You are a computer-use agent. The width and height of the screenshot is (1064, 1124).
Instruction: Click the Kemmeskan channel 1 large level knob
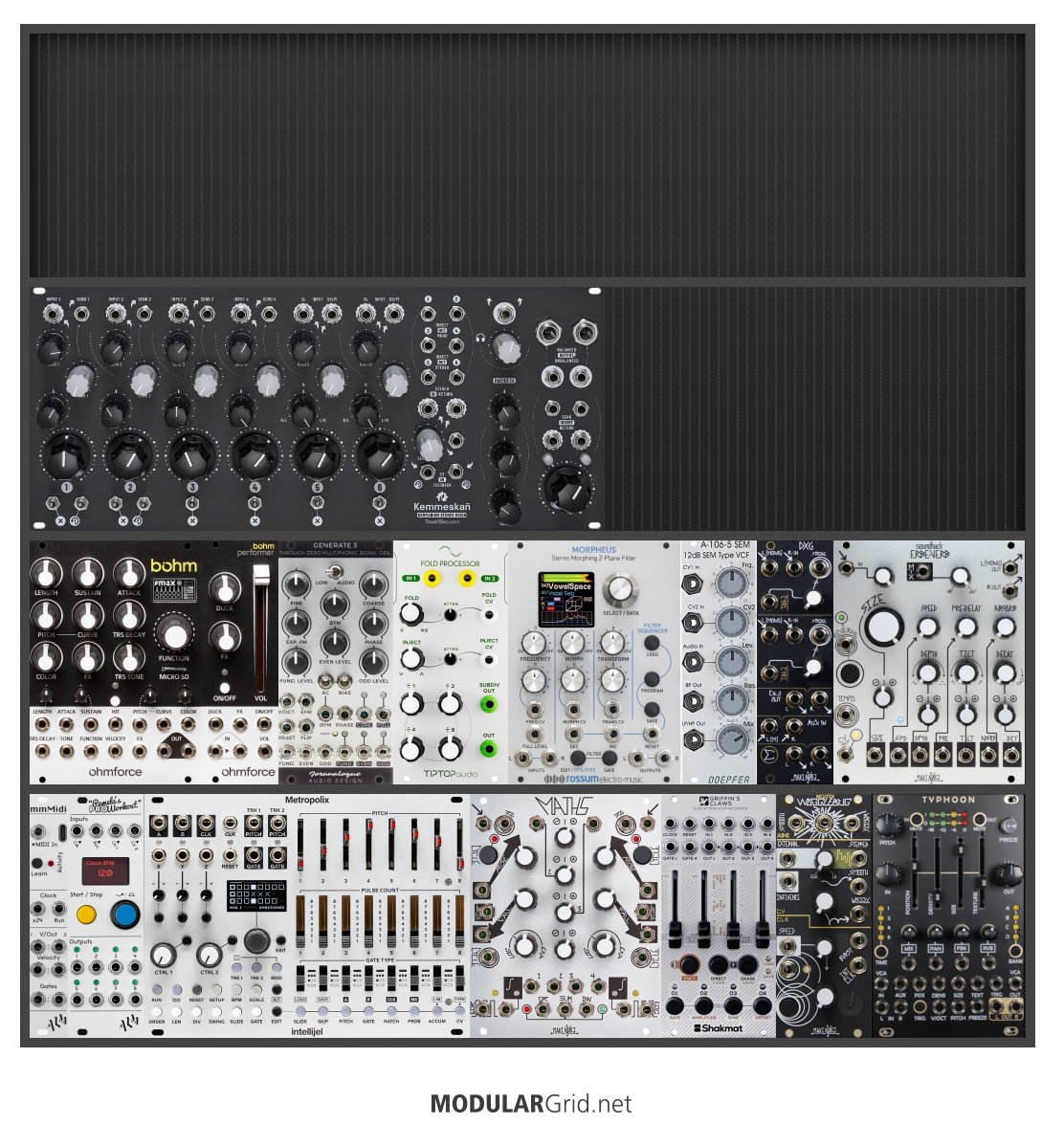pyautogui.click(x=66, y=454)
